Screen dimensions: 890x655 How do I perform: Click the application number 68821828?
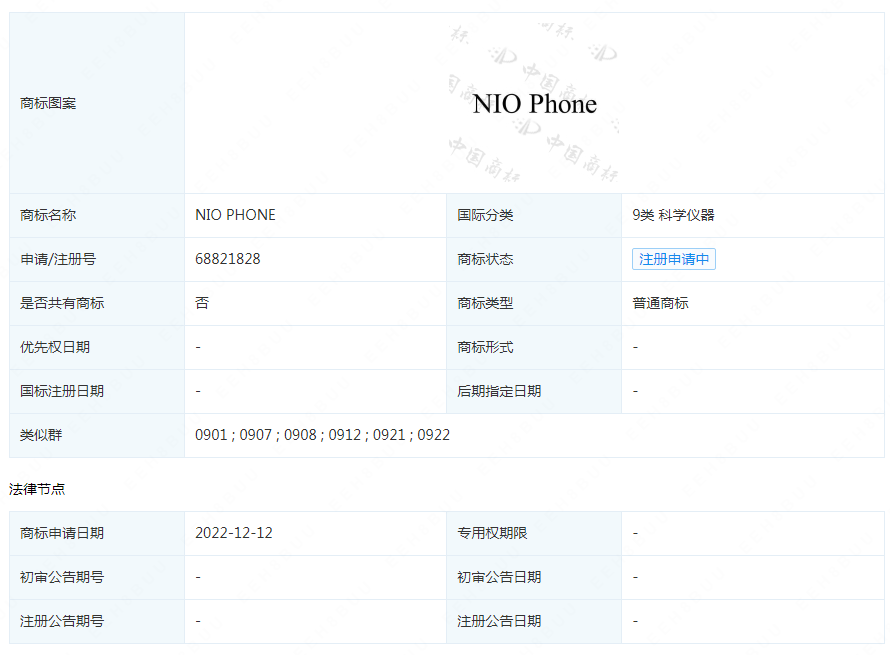click(x=228, y=259)
